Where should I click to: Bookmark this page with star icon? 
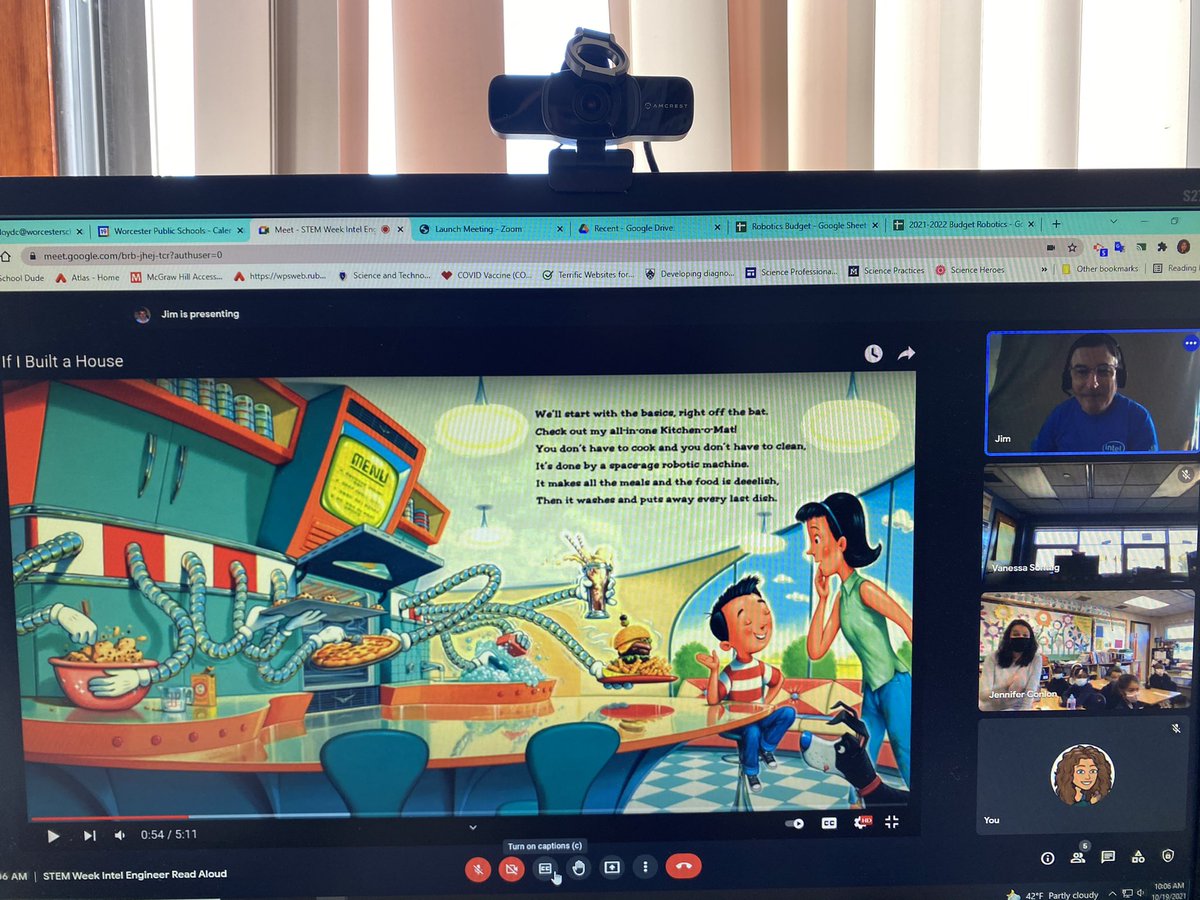1072,247
